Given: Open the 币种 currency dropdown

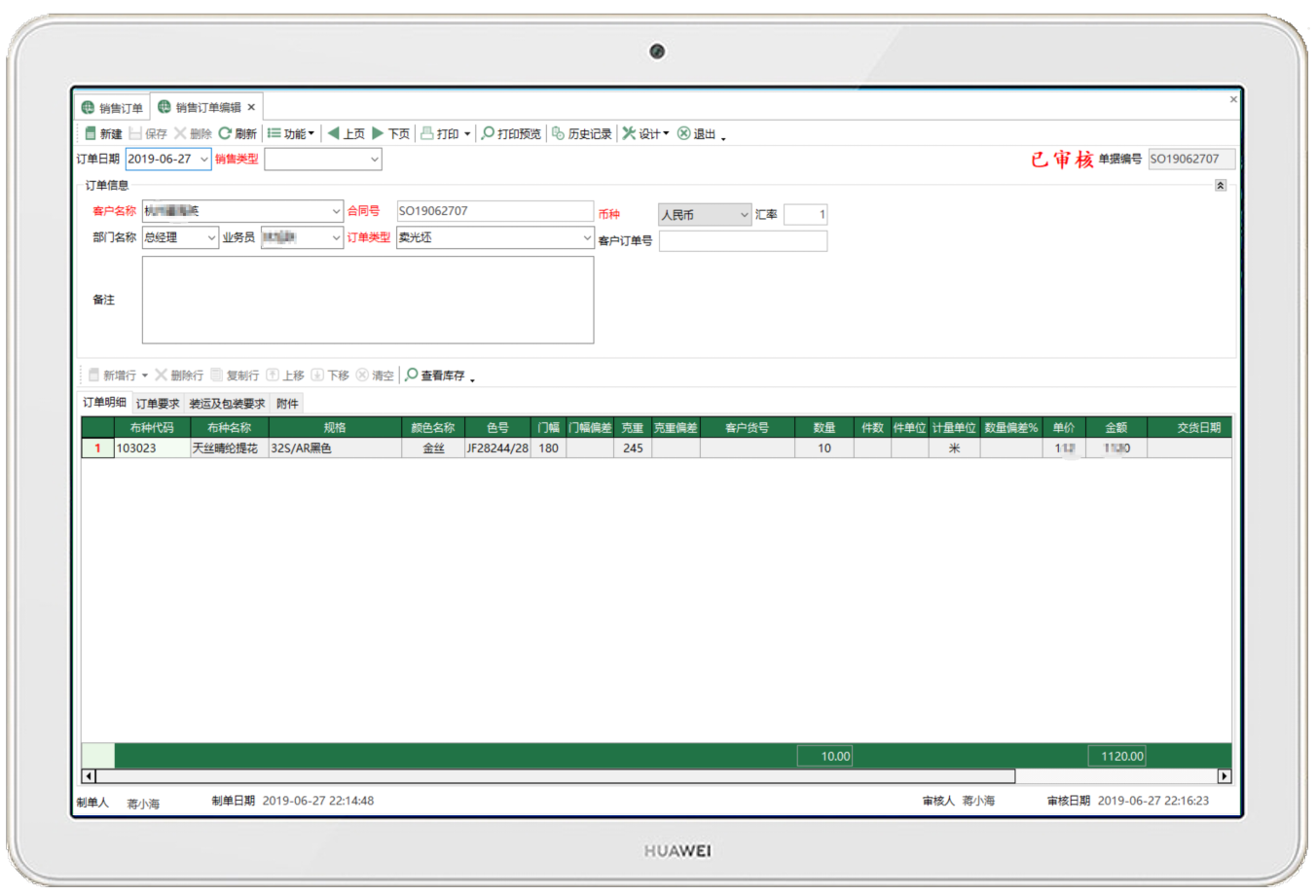Looking at the screenshot, I should click(744, 214).
